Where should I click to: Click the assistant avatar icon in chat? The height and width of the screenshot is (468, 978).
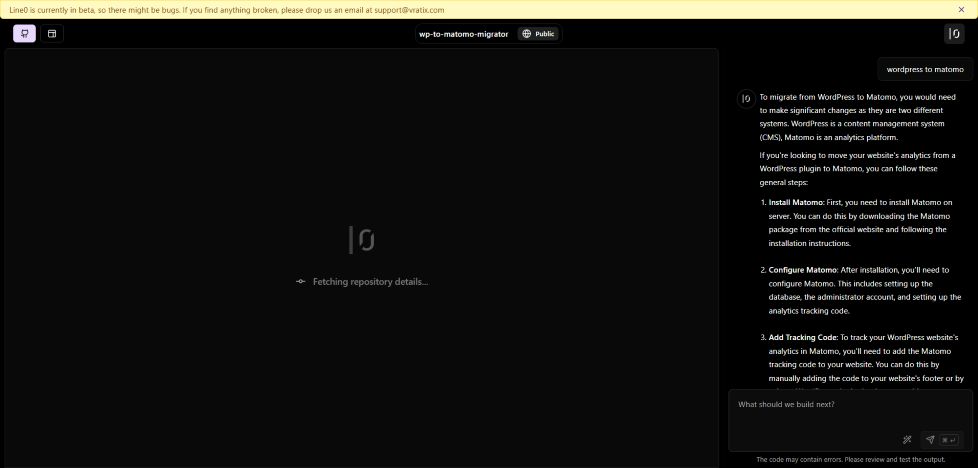(x=746, y=99)
